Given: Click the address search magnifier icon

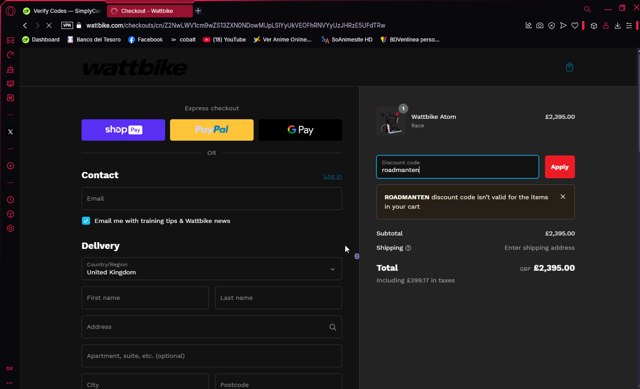Looking at the screenshot, I should coord(333,327).
